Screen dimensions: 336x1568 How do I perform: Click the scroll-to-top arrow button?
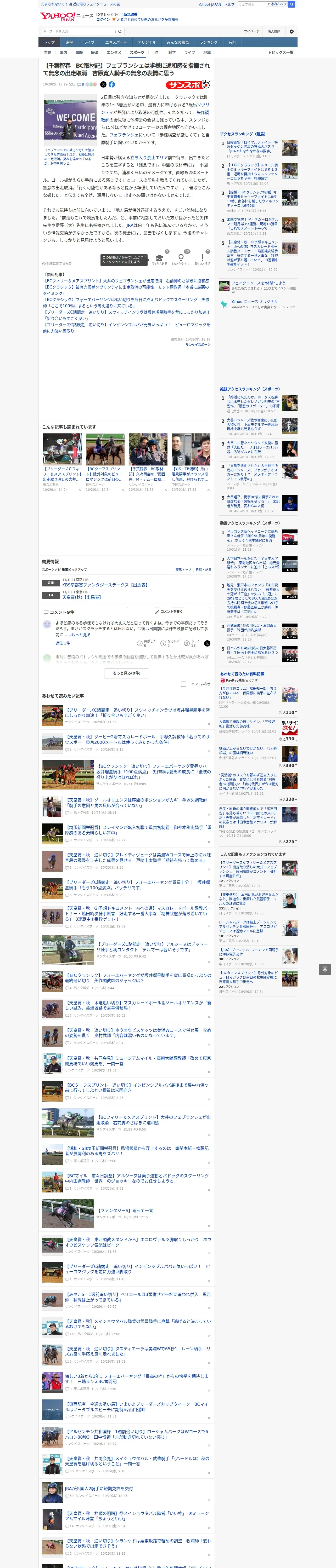coord(325,970)
